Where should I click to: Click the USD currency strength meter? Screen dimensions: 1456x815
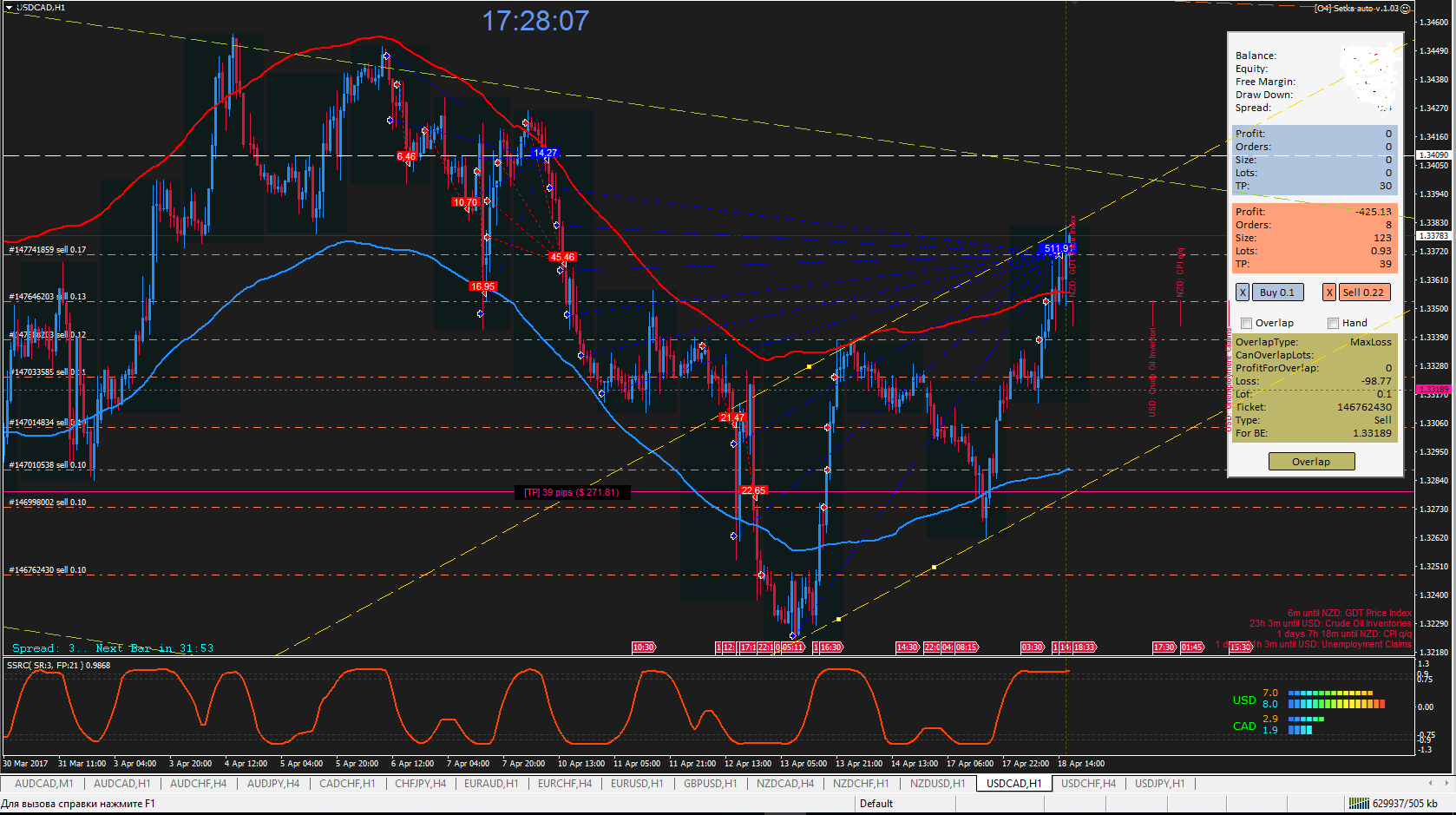point(1308,699)
